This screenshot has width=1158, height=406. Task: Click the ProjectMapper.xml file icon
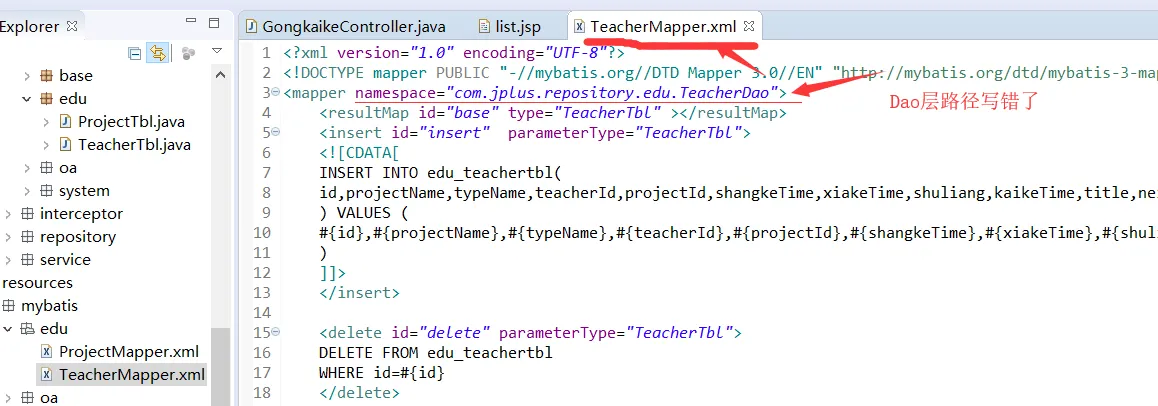coord(46,351)
